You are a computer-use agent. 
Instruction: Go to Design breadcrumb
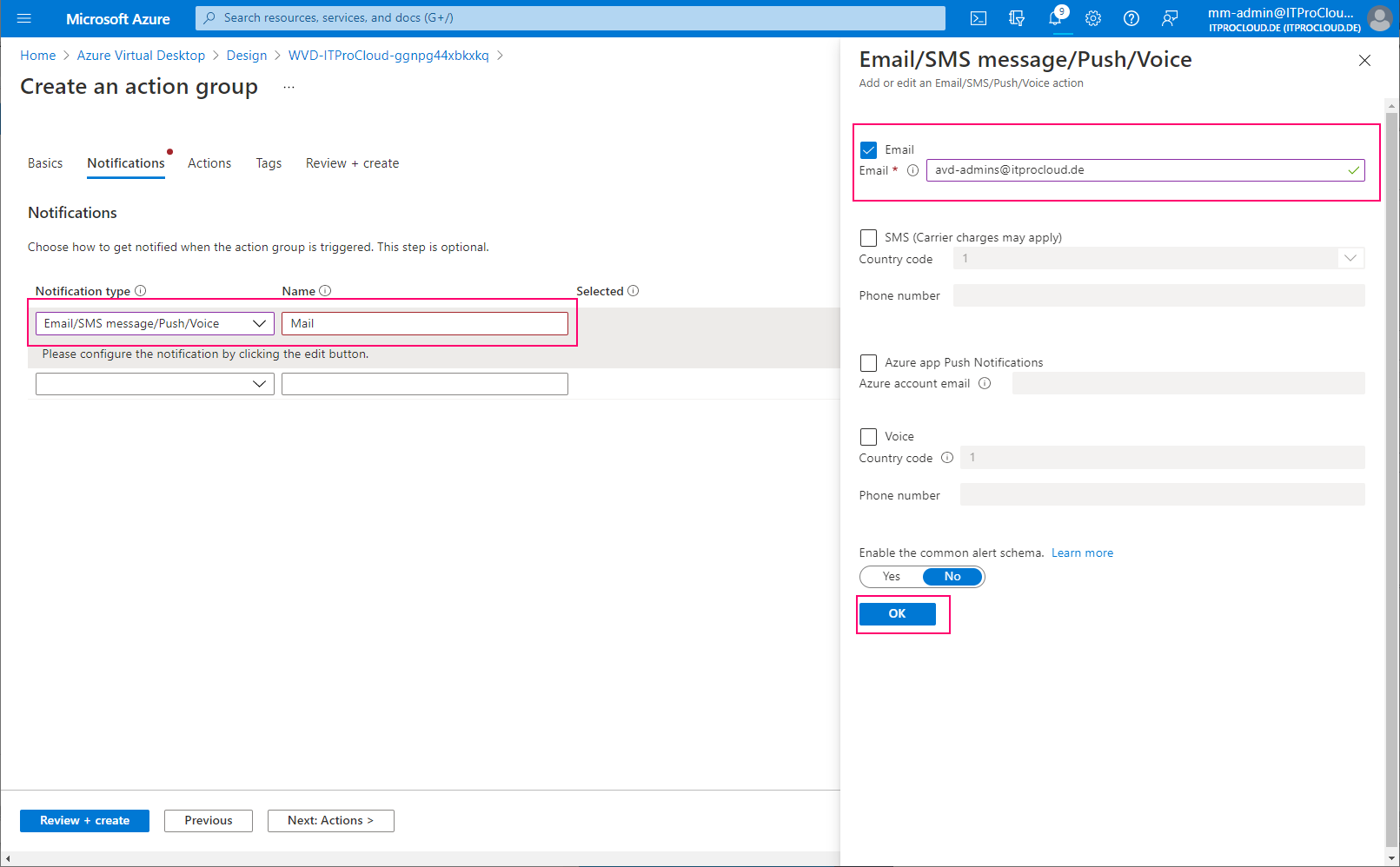point(247,56)
